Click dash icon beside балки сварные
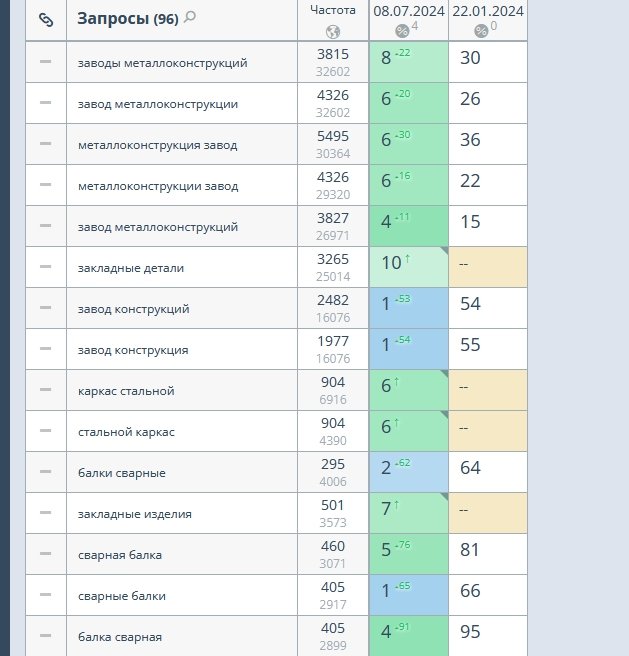The image size is (629, 656). point(45,472)
